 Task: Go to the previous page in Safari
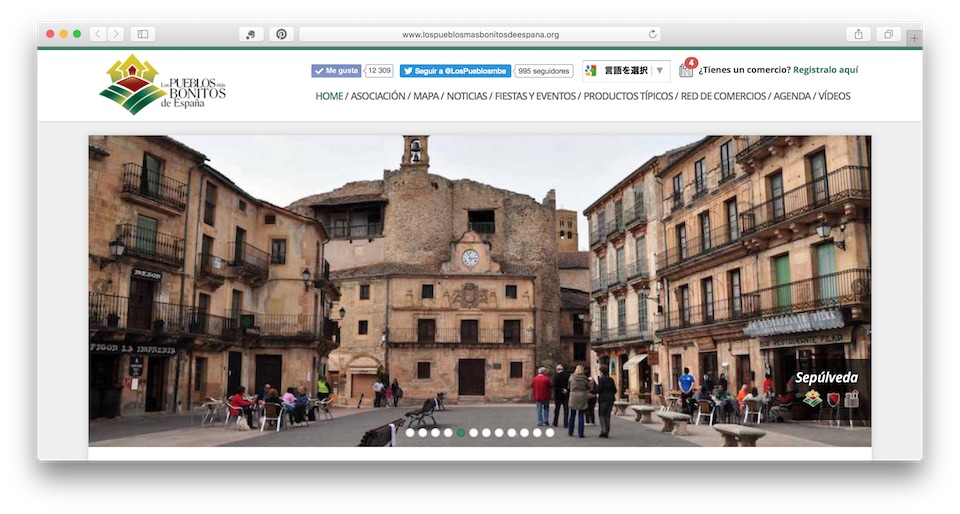(98, 34)
